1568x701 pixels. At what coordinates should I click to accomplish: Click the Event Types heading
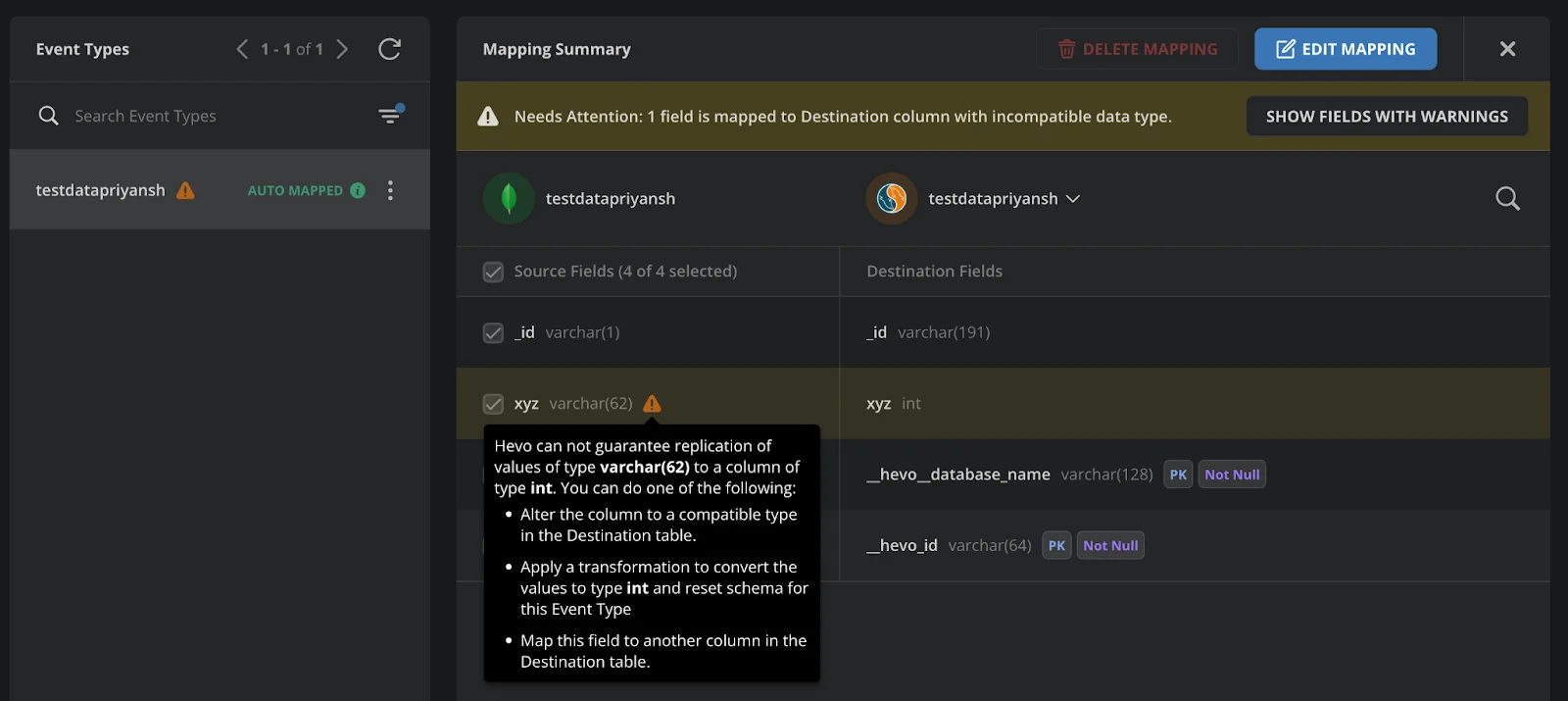[x=82, y=49]
